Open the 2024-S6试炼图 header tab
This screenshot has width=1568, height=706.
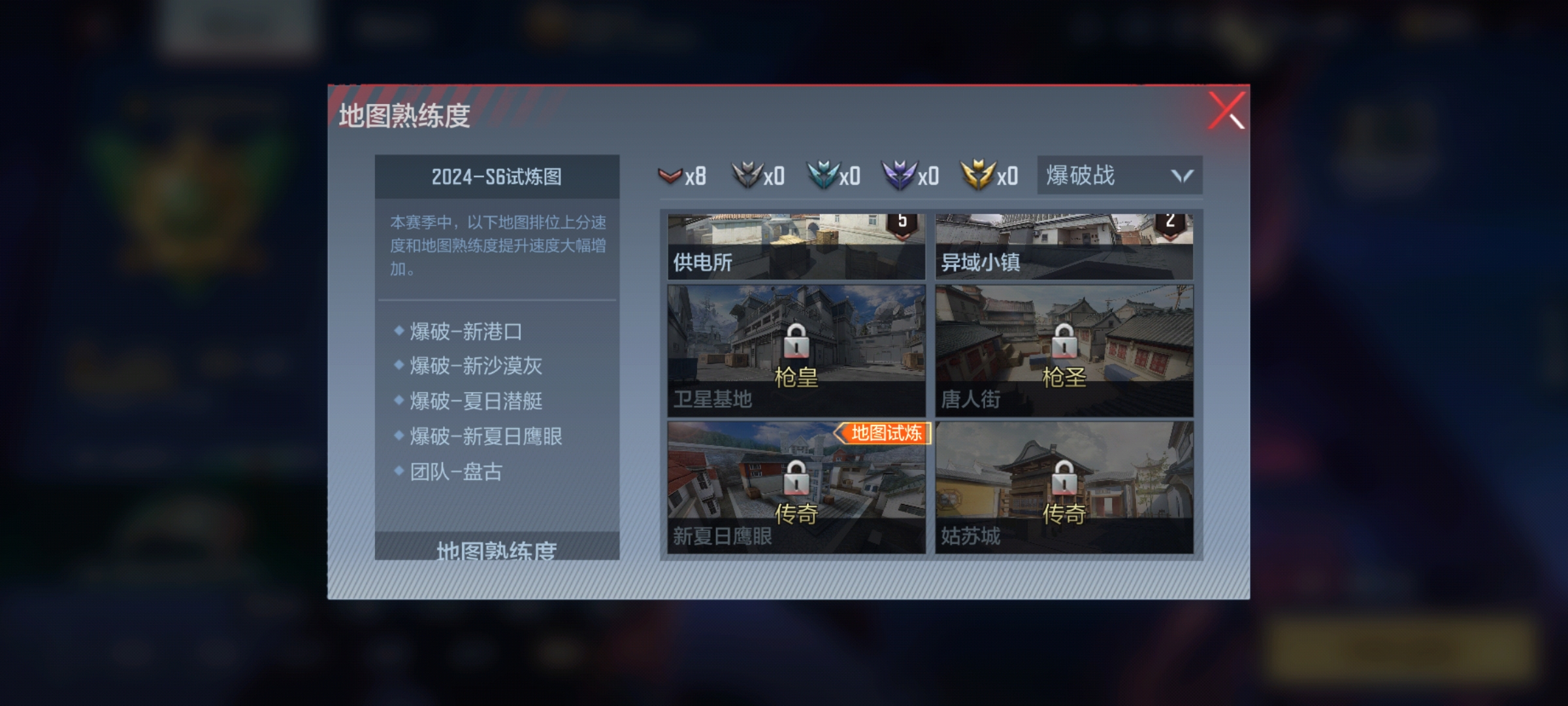coord(497,176)
